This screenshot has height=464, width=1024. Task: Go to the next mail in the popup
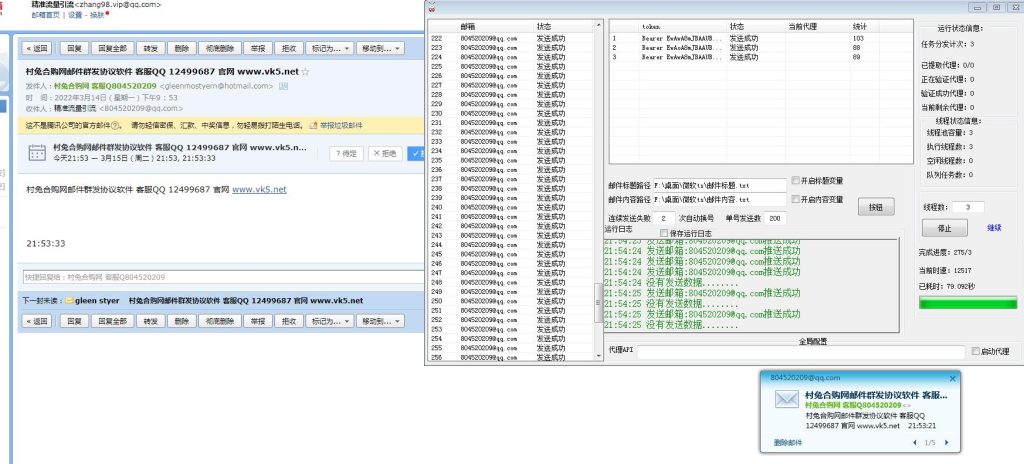point(947,442)
